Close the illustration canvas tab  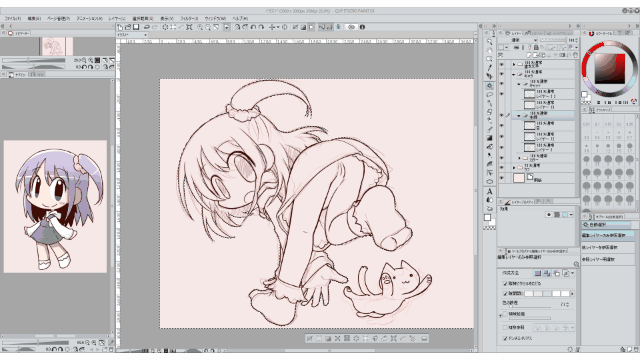pos(145,35)
